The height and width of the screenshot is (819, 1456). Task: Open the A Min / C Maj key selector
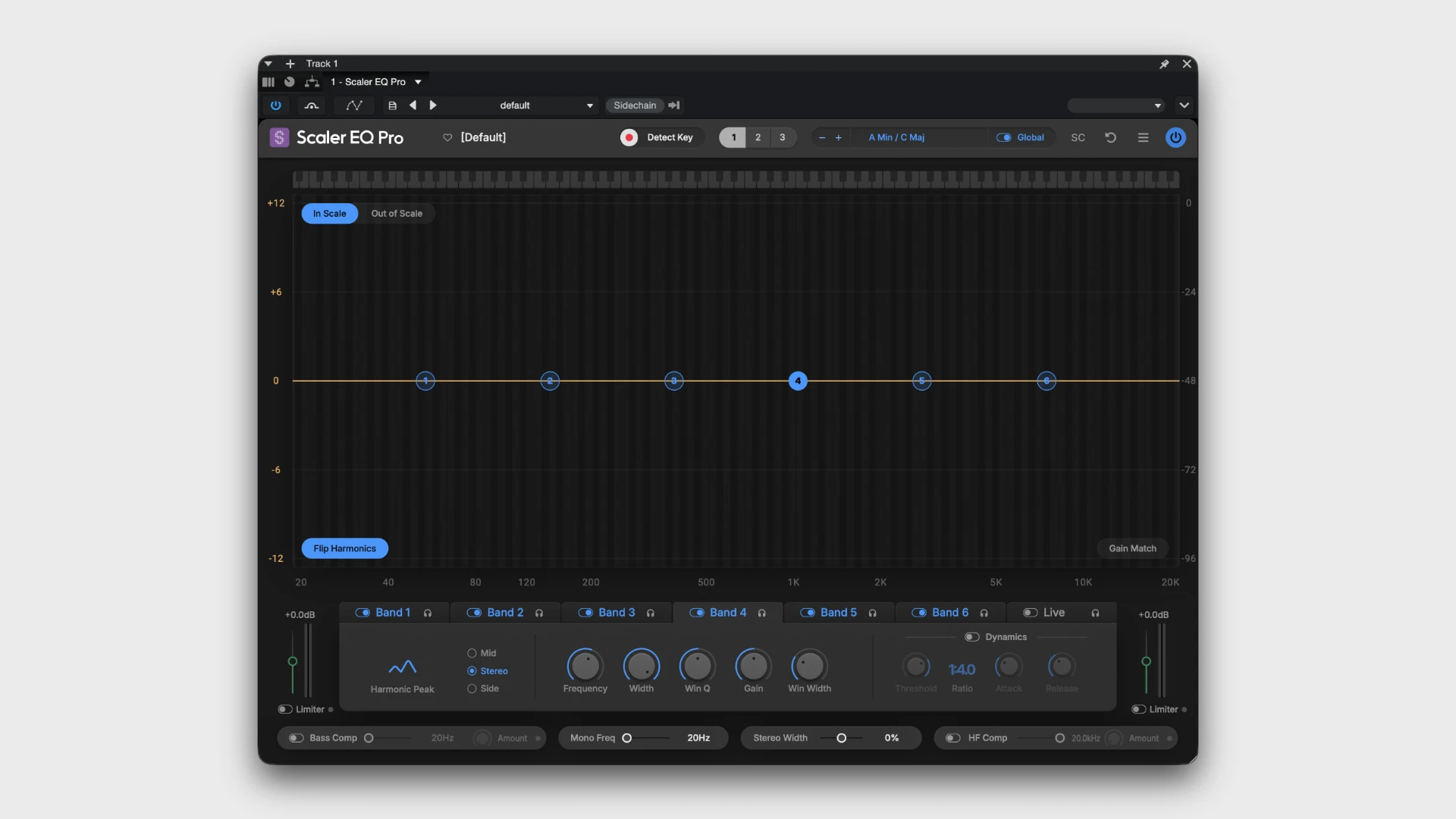pyautogui.click(x=896, y=137)
